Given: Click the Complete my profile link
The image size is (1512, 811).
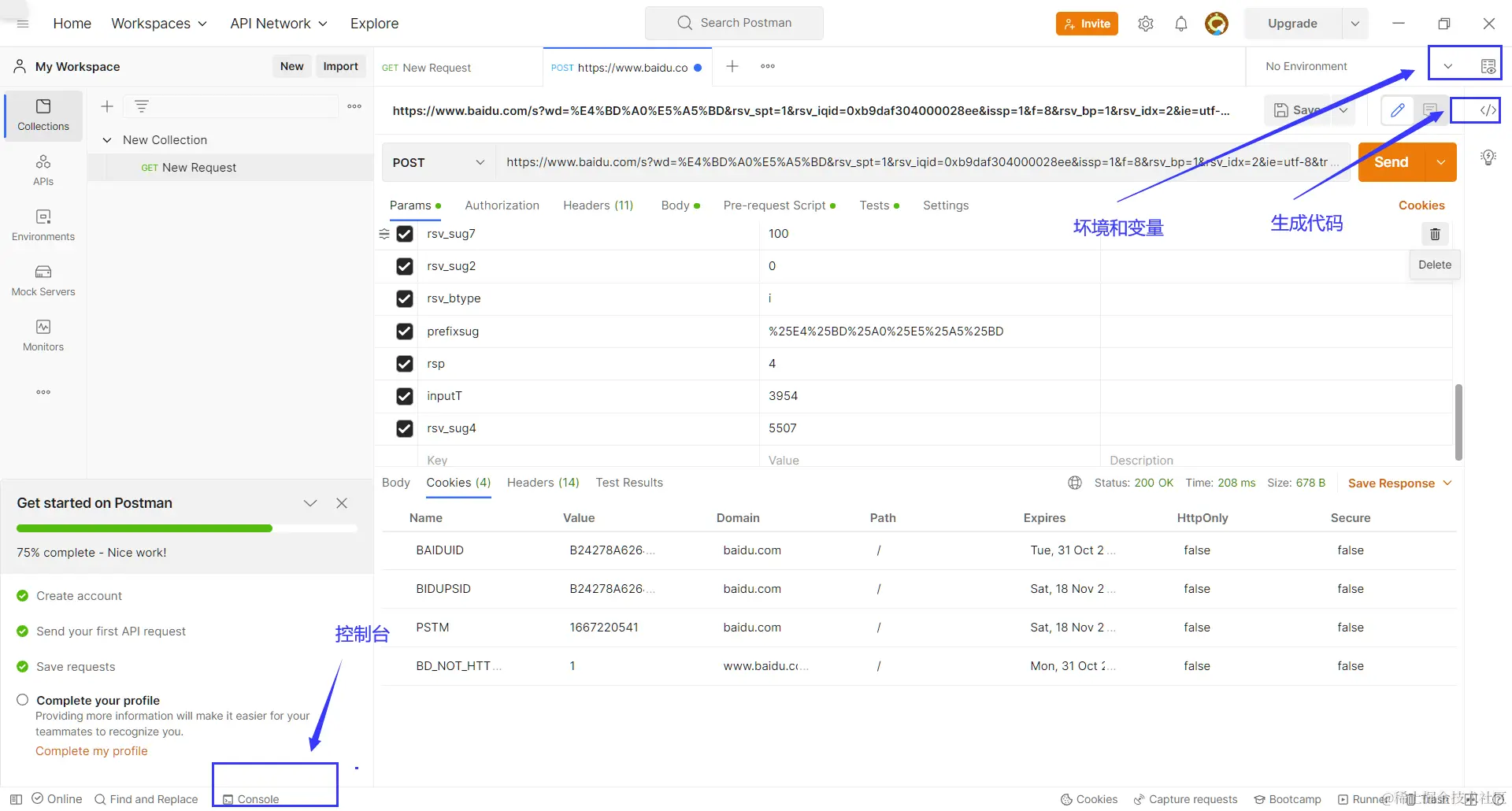Looking at the screenshot, I should [91, 751].
